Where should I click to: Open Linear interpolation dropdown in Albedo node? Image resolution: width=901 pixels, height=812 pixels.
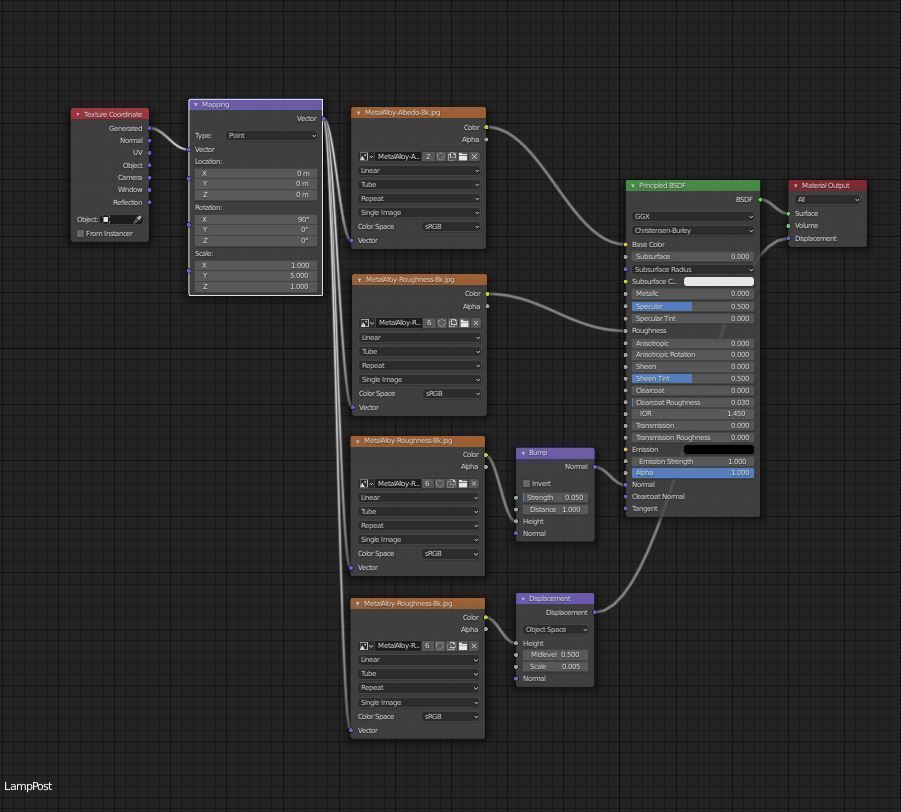coord(419,171)
